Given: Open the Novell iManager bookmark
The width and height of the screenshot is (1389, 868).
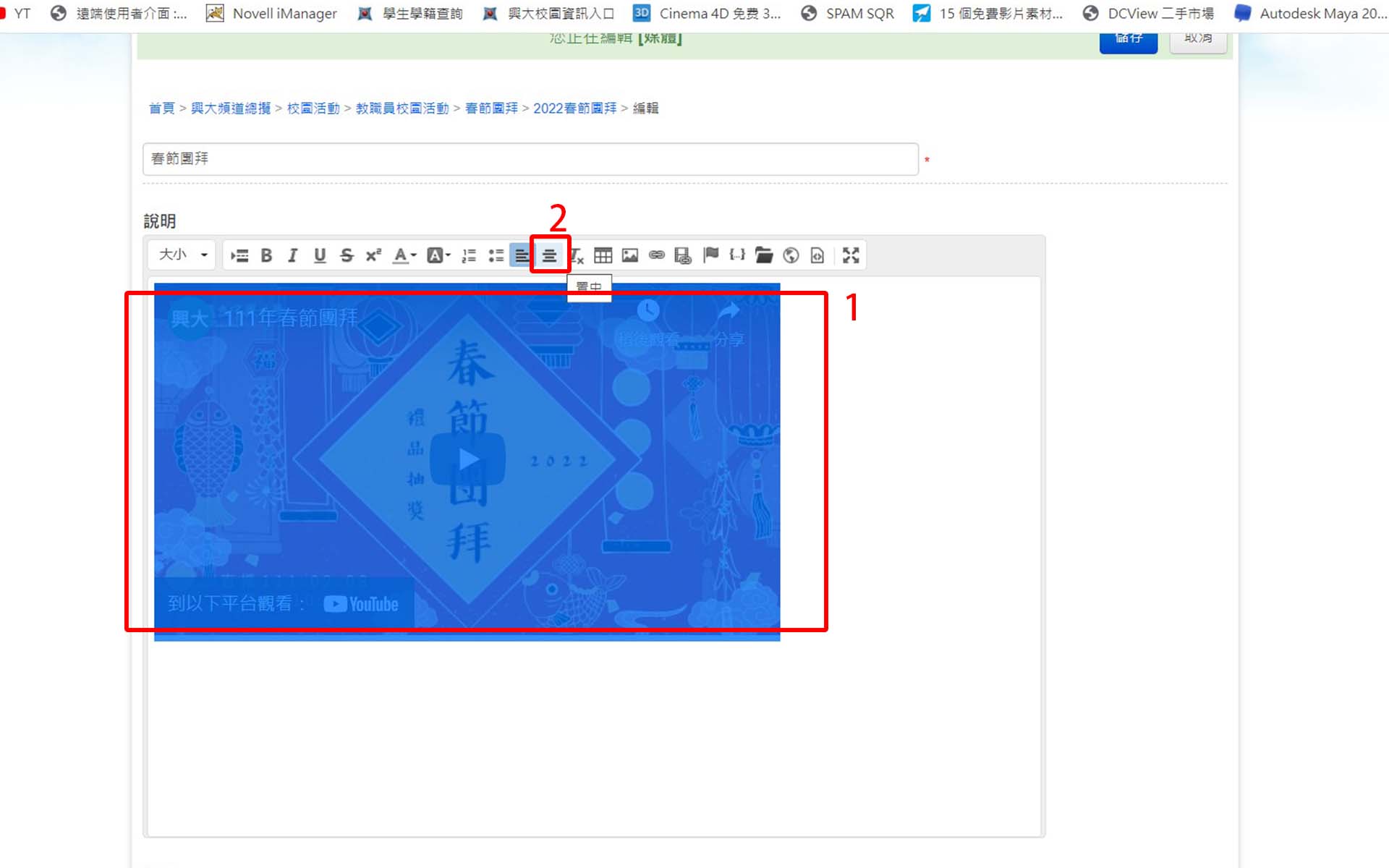Looking at the screenshot, I should click(273, 13).
